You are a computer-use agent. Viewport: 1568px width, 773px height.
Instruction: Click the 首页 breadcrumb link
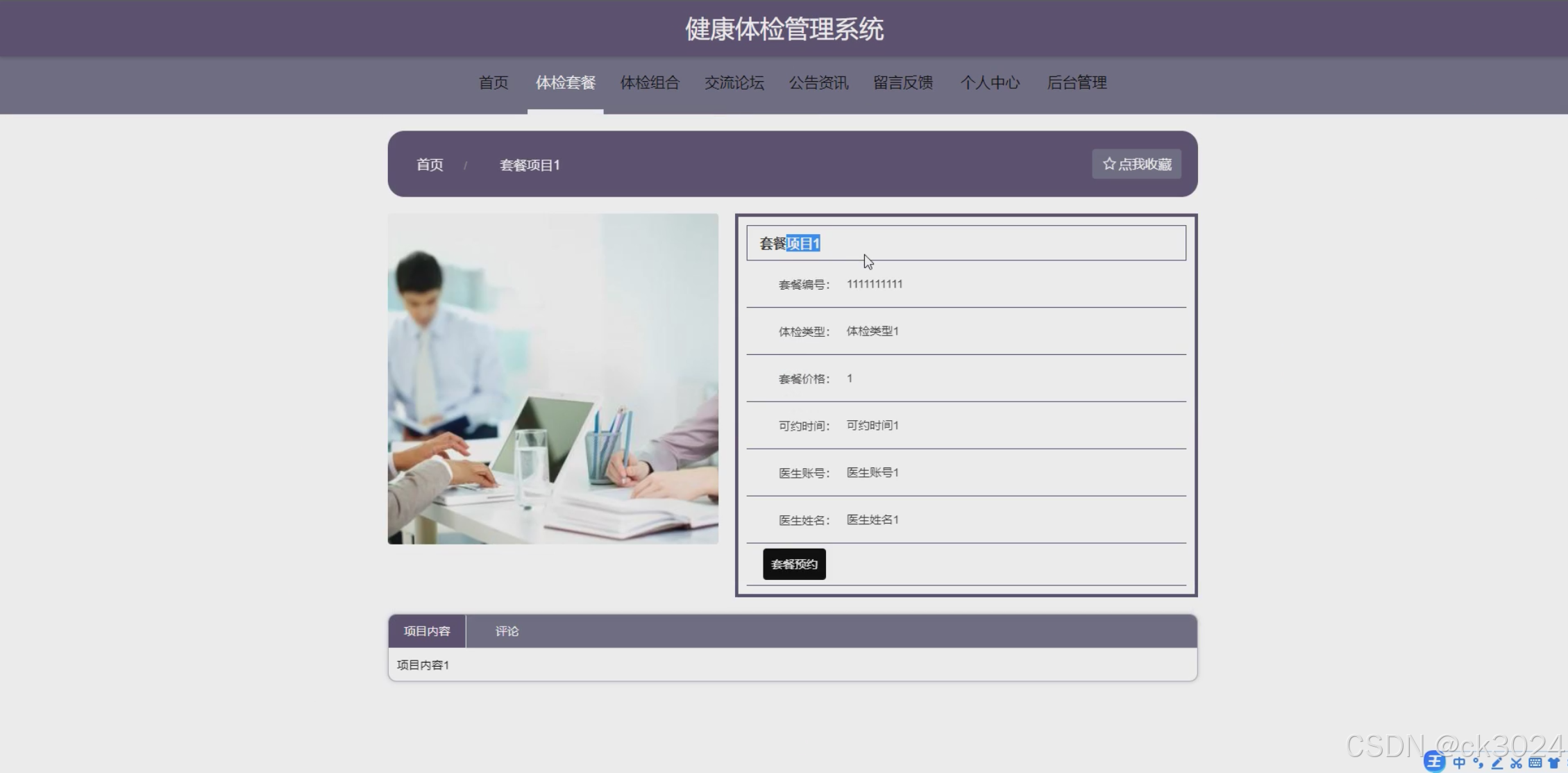[x=430, y=165]
